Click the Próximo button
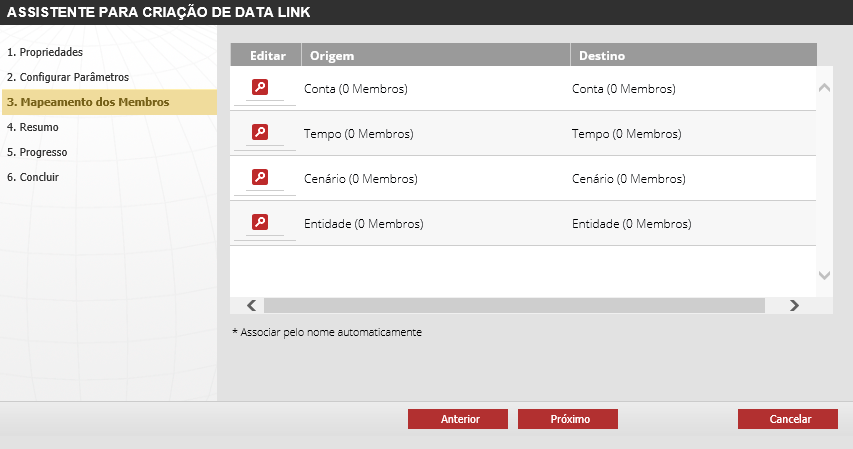The width and height of the screenshot is (853, 449). (x=568, y=419)
